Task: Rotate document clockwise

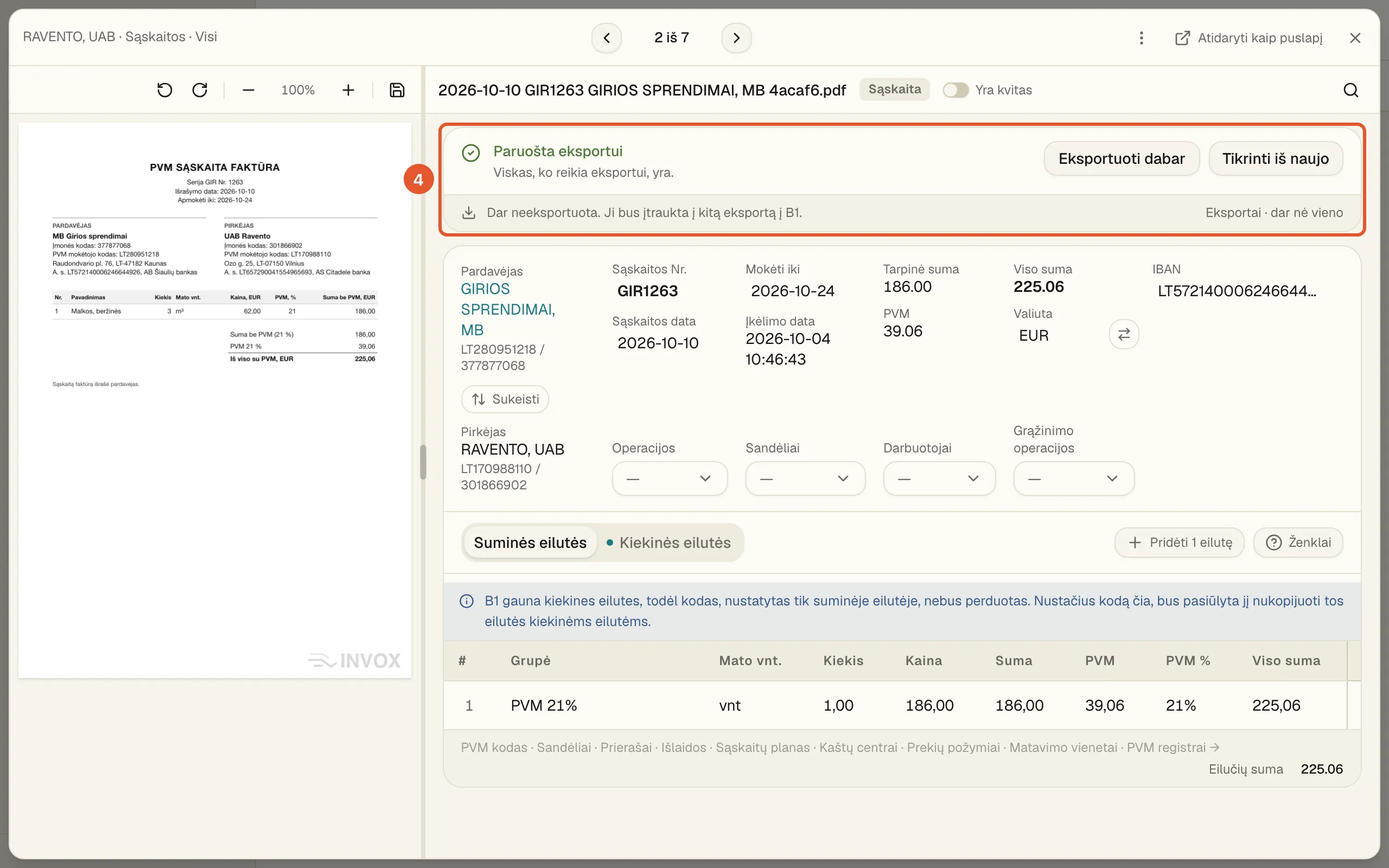Action: pos(200,90)
